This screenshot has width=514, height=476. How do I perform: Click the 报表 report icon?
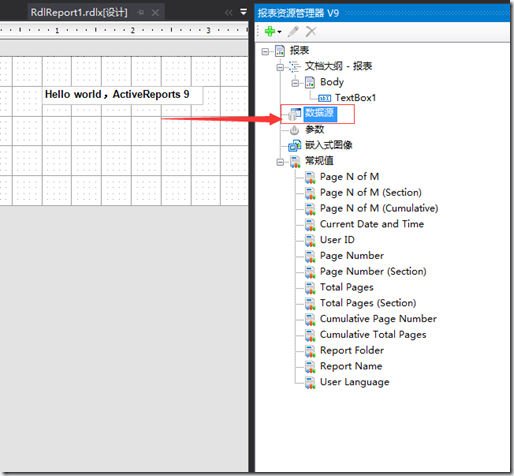click(280, 51)
